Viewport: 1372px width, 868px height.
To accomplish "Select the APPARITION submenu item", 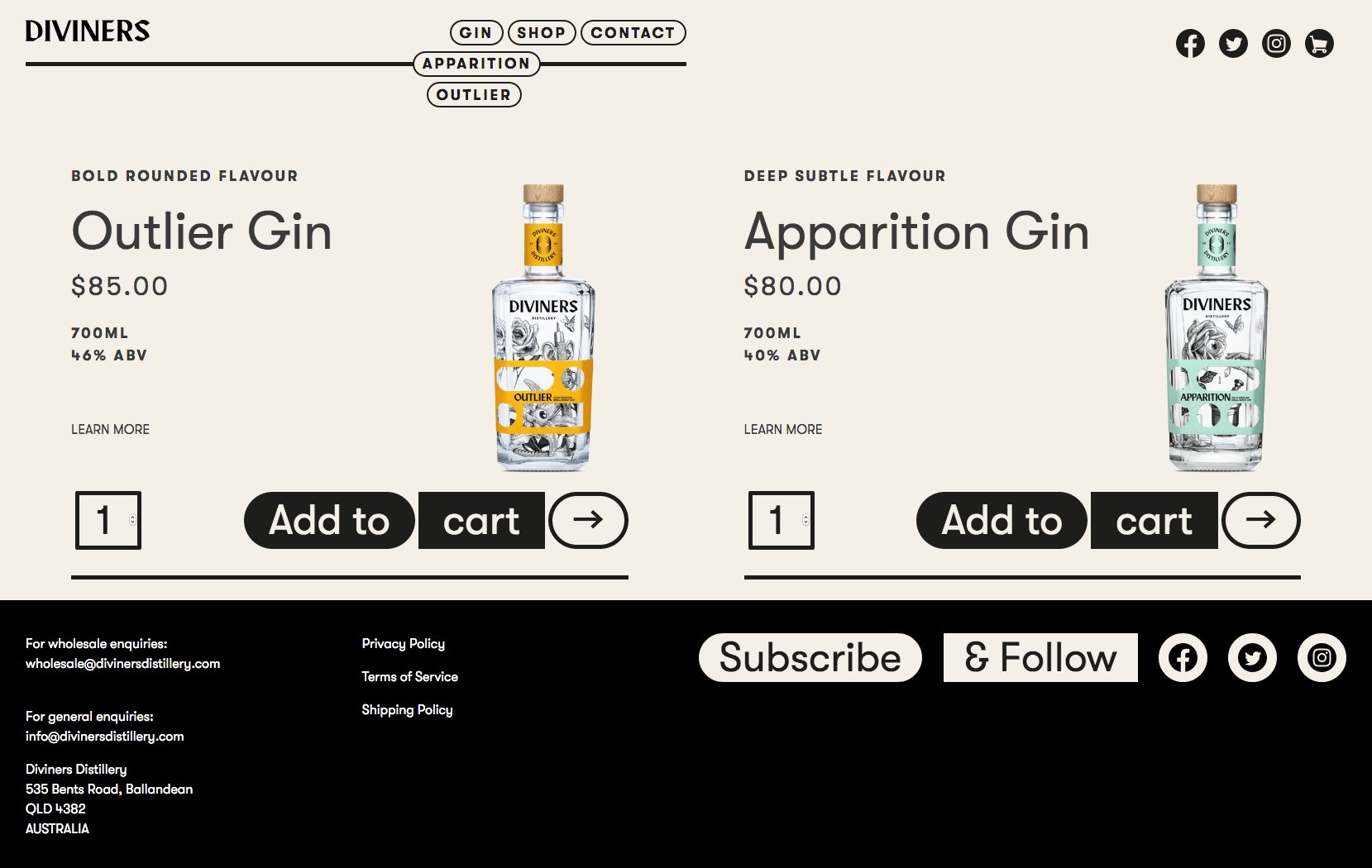I will 476,64.
